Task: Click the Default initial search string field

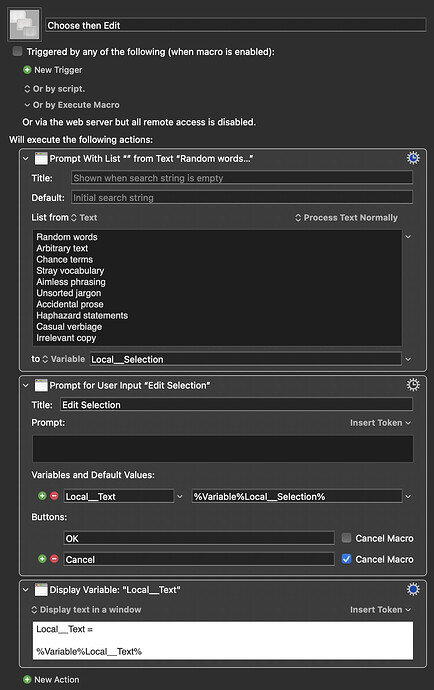Action: click(242, 197)
